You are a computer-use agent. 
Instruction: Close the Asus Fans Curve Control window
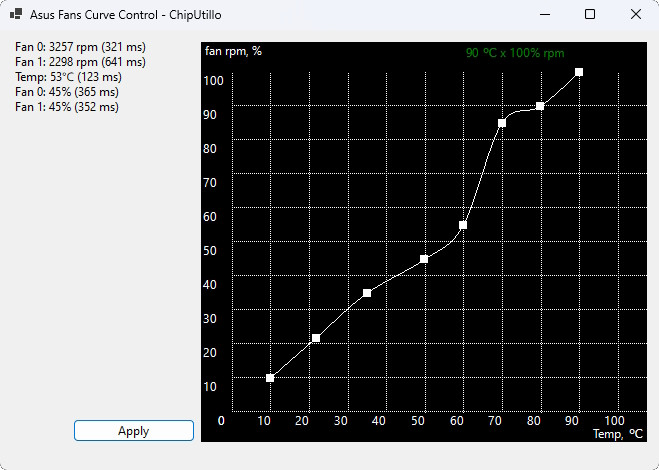tap(636, 14)
